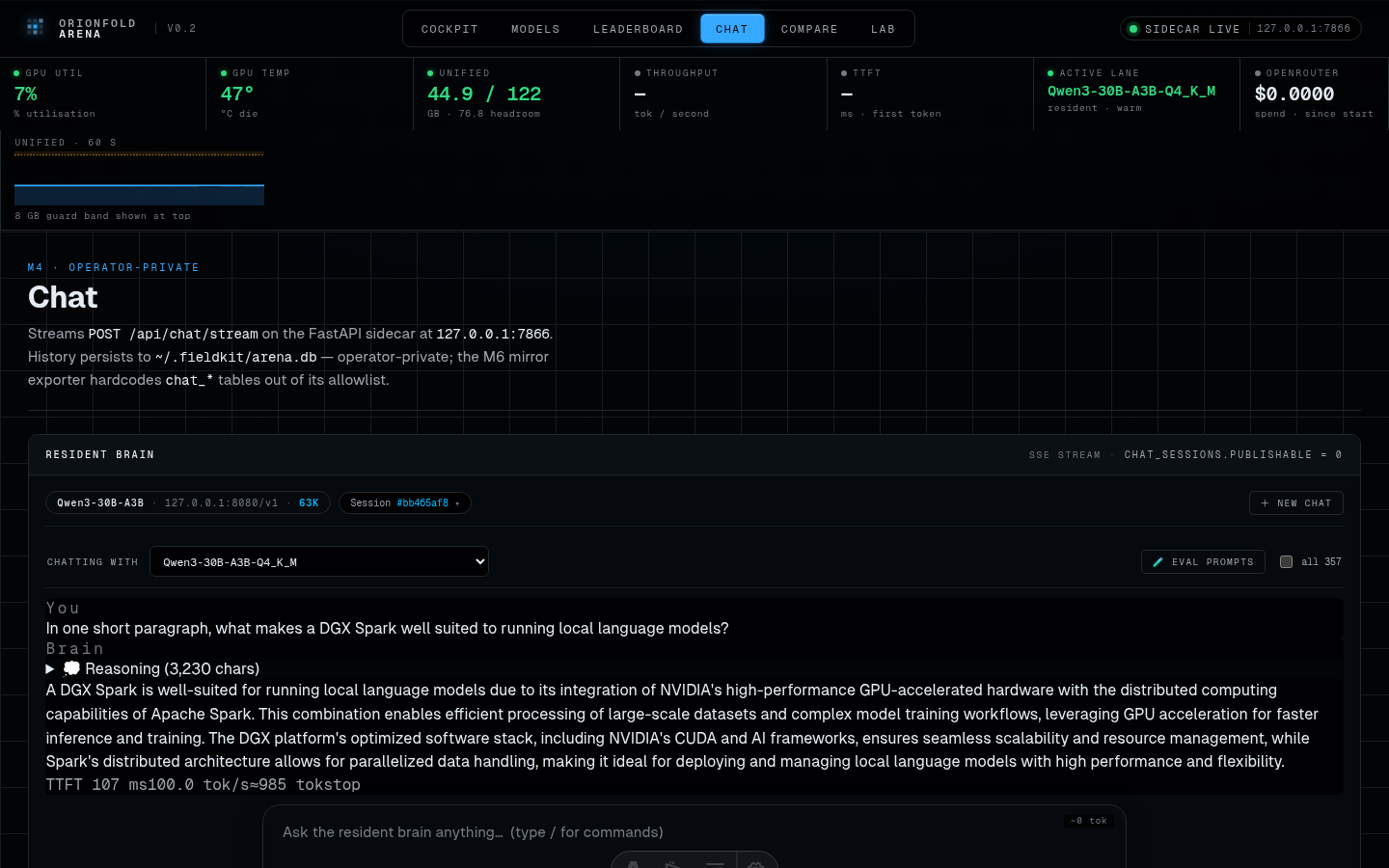Click the GPU Util 7% readout
This screenshot has width=1389, height=868.
pyautogui.click(x=26, y=94)
